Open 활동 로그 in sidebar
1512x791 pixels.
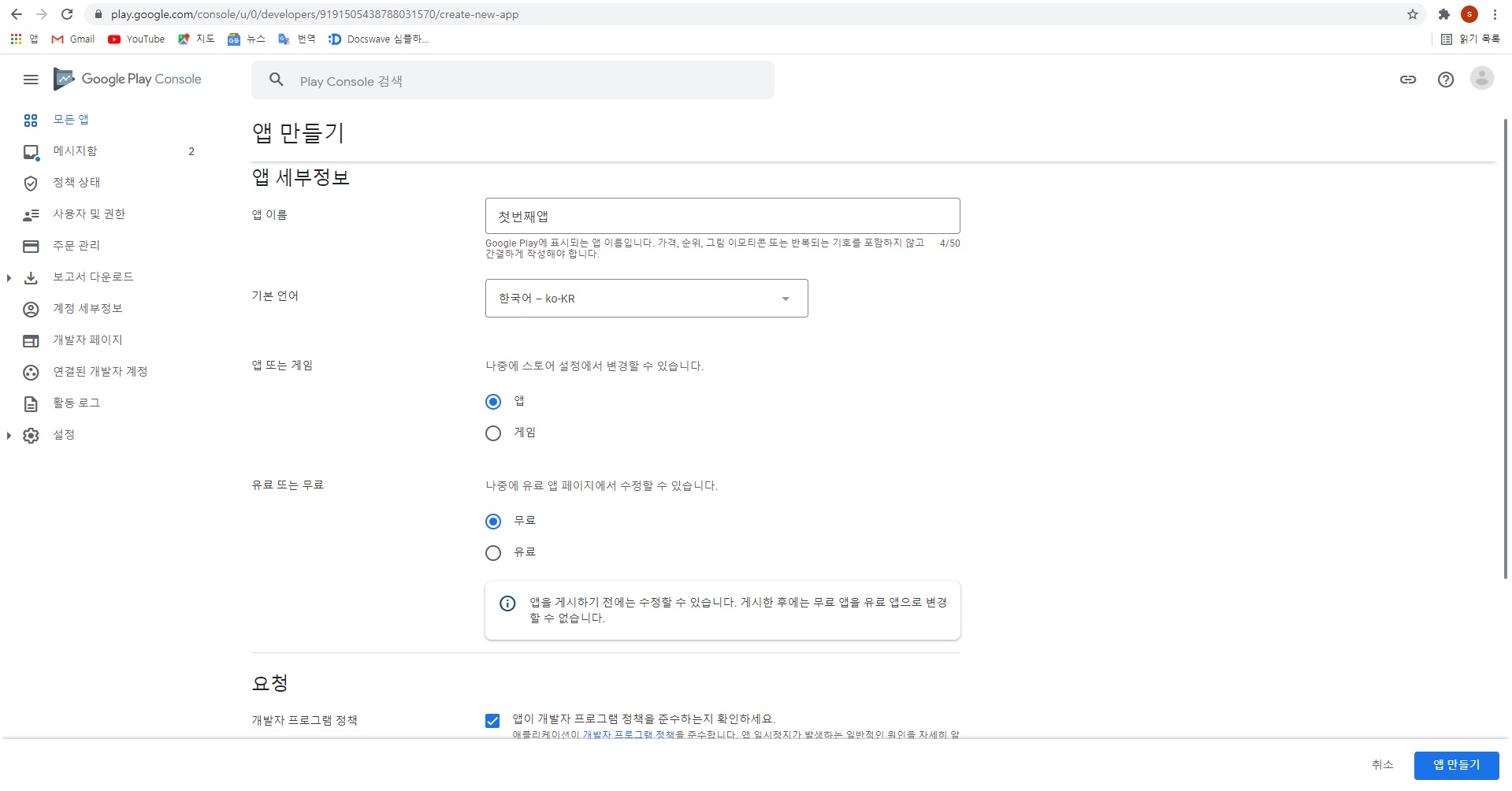[x=76, y=403]
